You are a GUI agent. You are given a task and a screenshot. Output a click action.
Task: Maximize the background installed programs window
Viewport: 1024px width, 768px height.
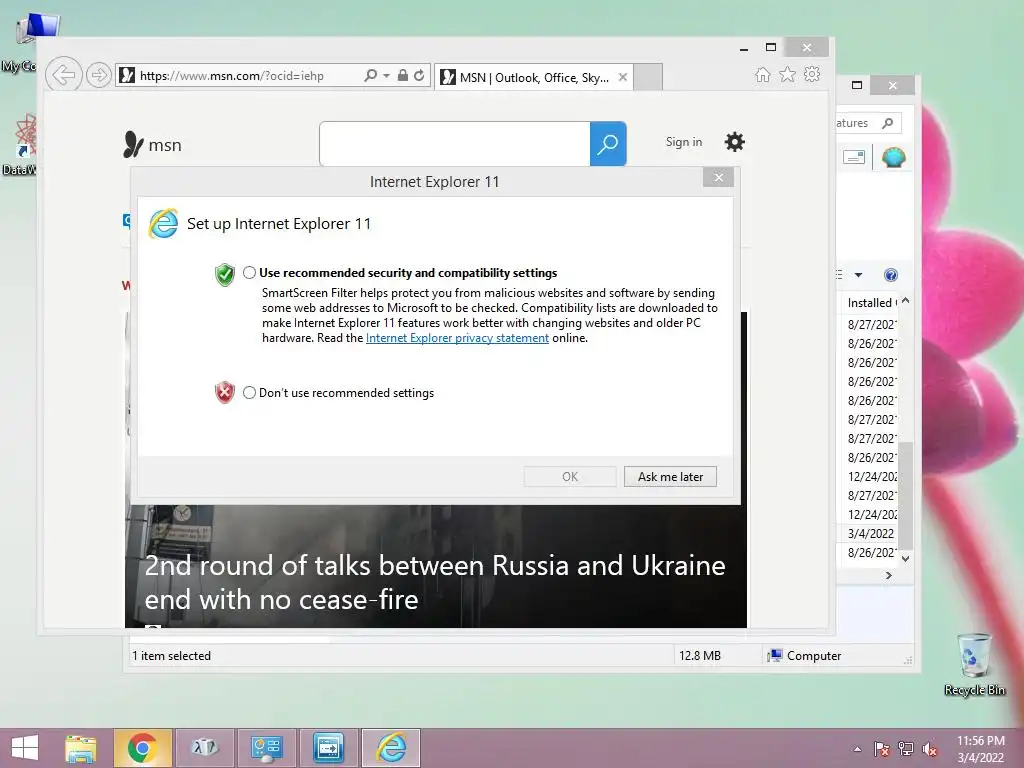(x=857, y=85)
